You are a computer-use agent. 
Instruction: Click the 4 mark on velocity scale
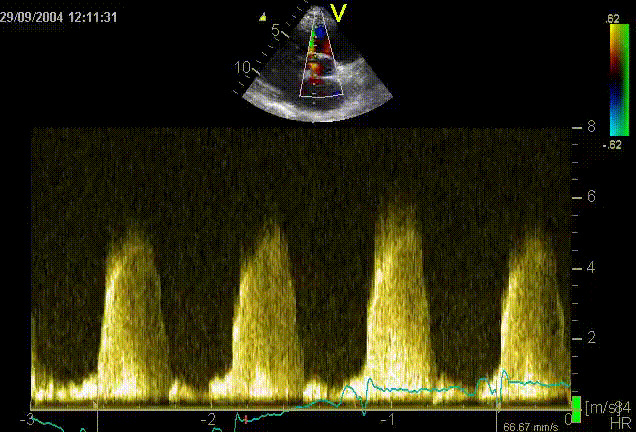coord(591,268)
